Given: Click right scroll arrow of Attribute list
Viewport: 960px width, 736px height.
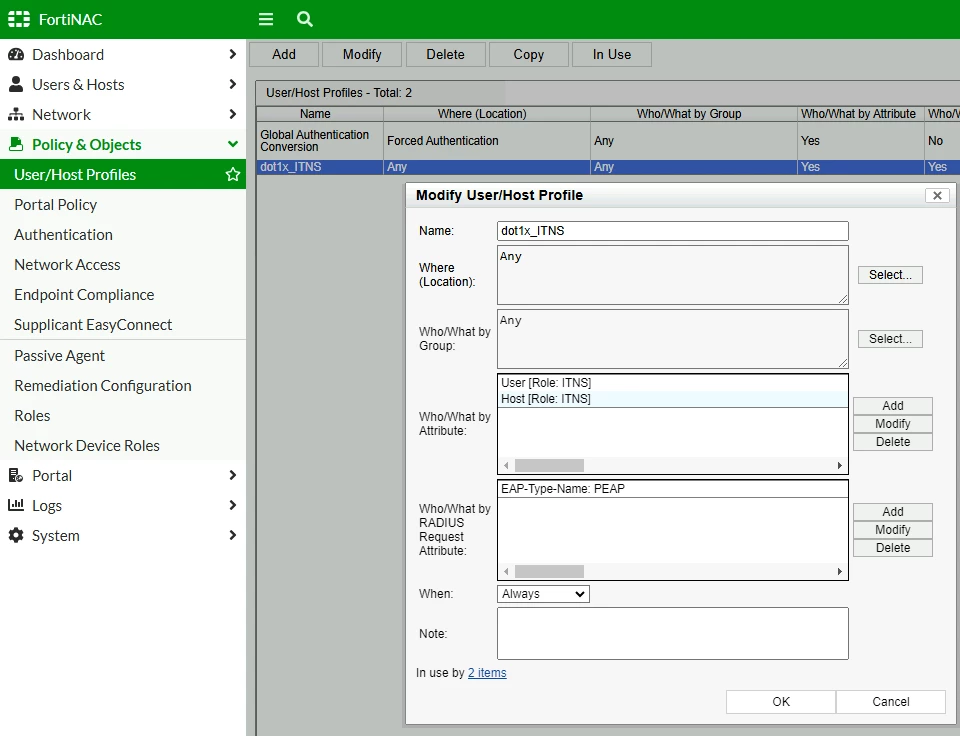Looking at the screenshot, I should pyautogui.click(x=839, y=465).
